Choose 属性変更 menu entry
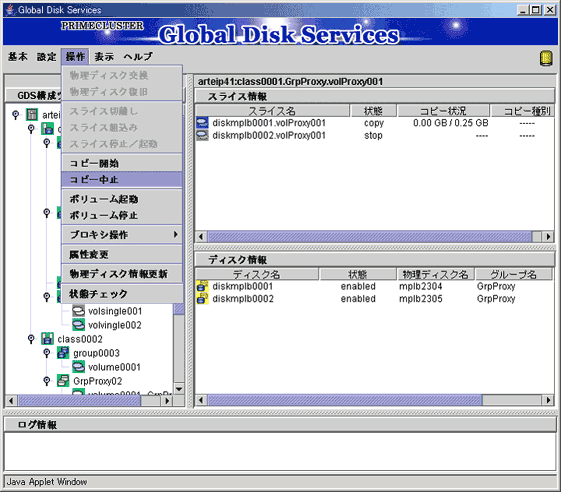 pos(122,254)
